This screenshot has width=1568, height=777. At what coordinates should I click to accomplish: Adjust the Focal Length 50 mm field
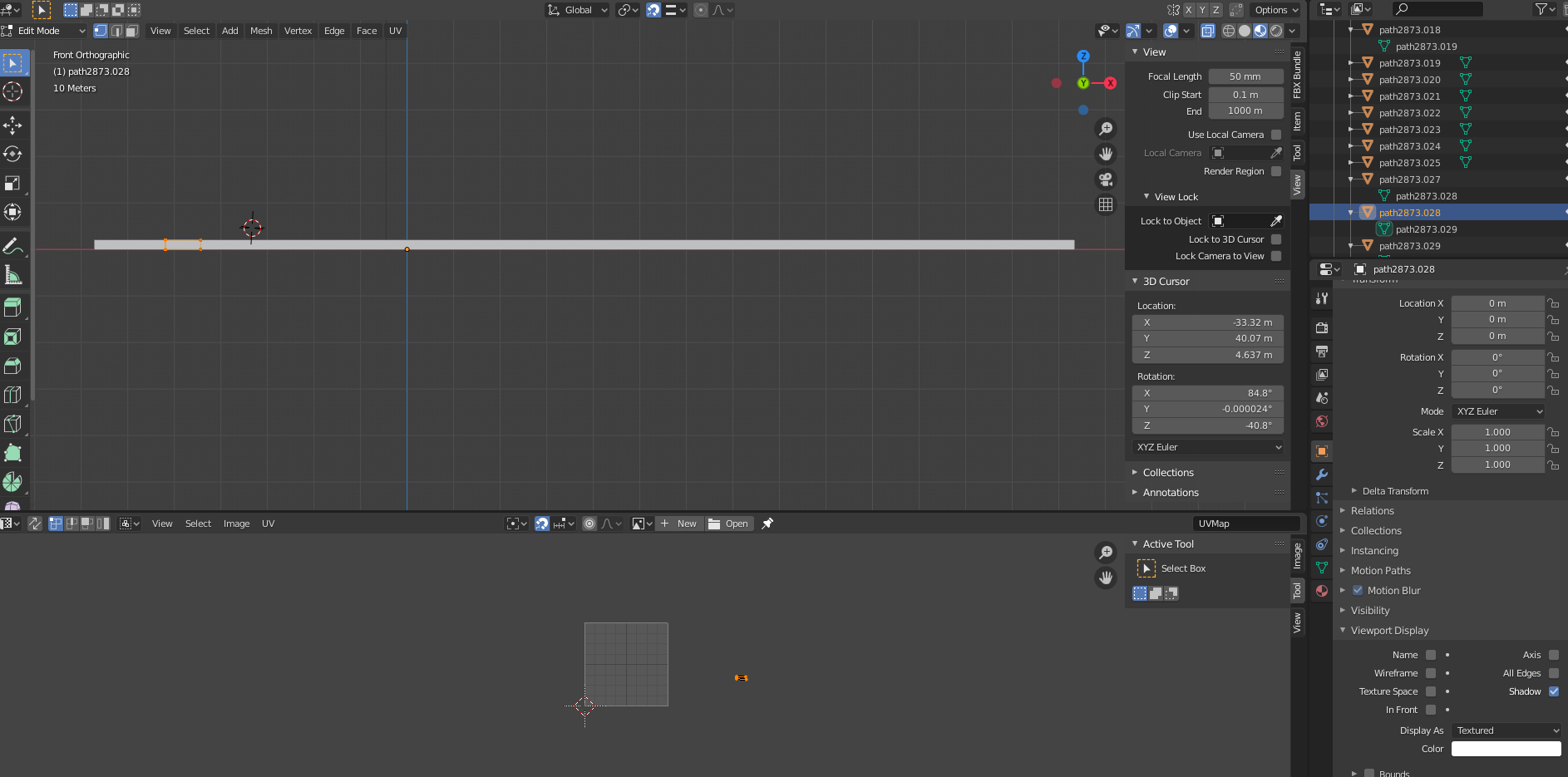click(1245, 76)
